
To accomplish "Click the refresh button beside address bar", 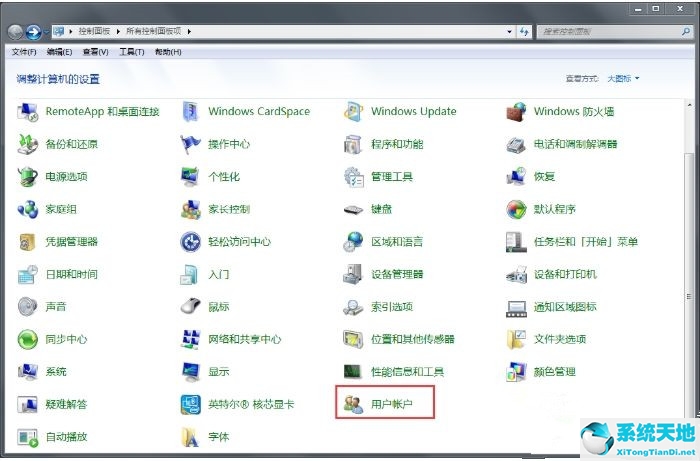I will [524, 32].
